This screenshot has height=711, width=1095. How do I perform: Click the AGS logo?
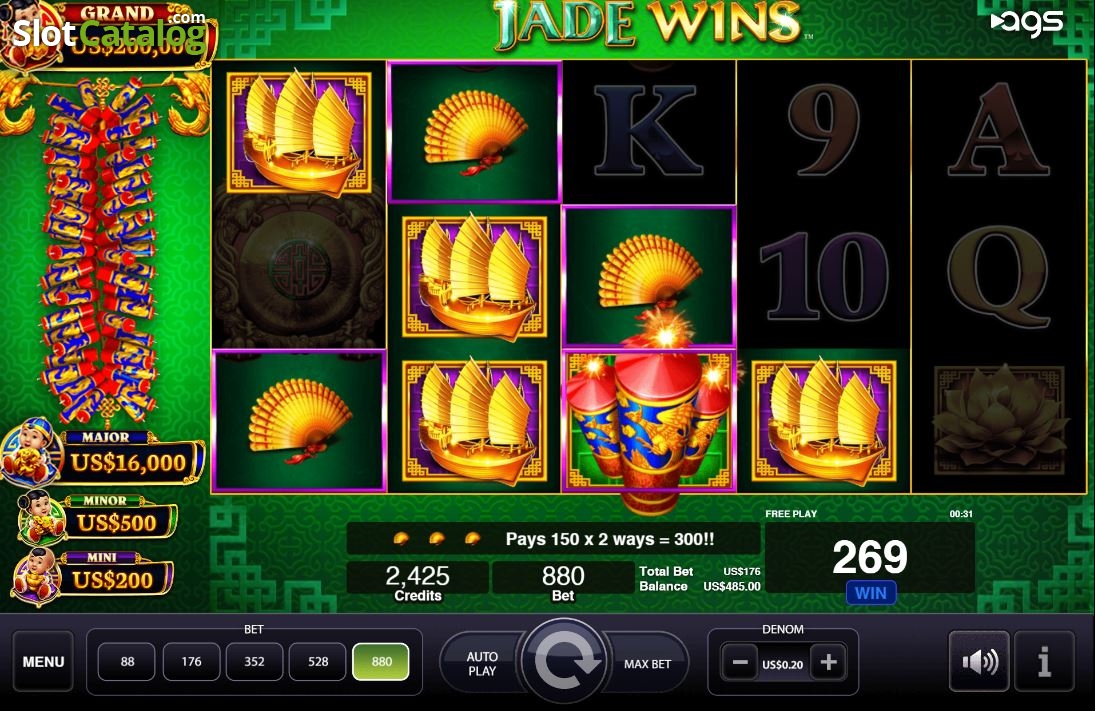pyautogui.click(x=1027, y=22)
